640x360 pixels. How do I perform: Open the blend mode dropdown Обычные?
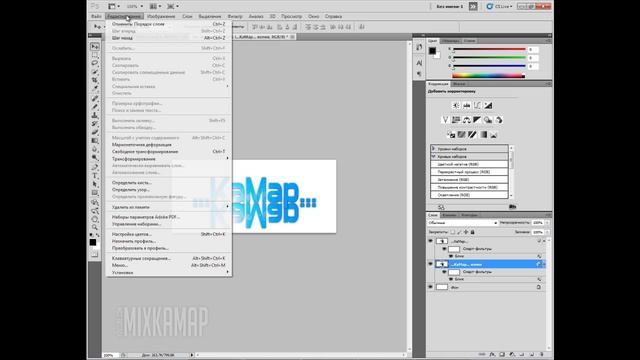click(x=462, y=223)
